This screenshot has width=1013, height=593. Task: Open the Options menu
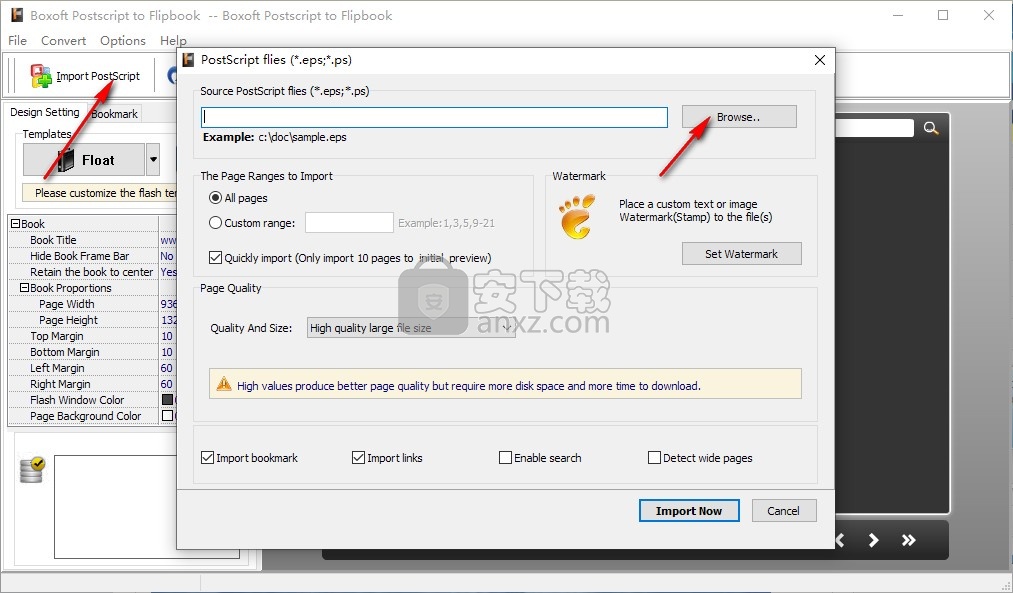tap(123, 41)
